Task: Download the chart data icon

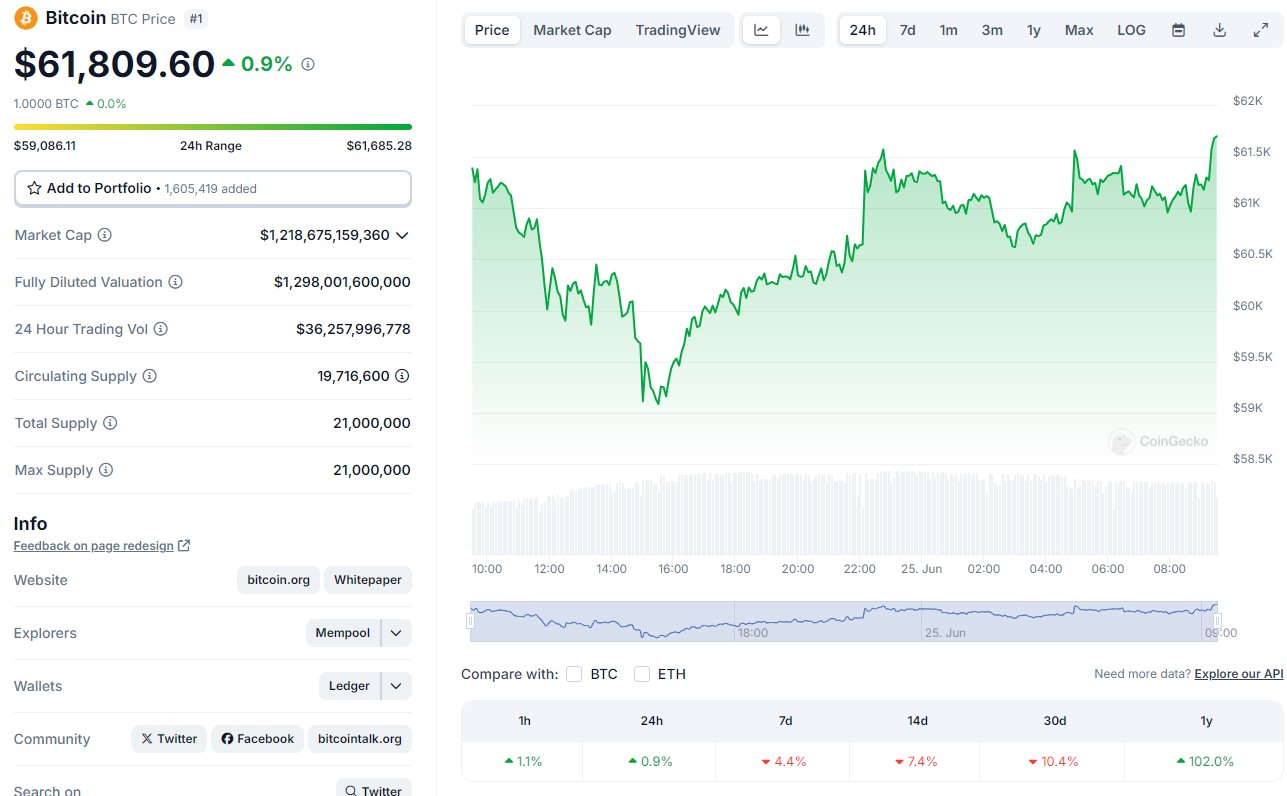Action: click(1219, 30)
